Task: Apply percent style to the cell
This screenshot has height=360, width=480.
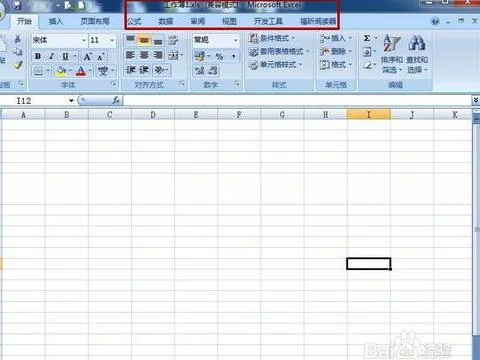Action: (x=219, y=56)
